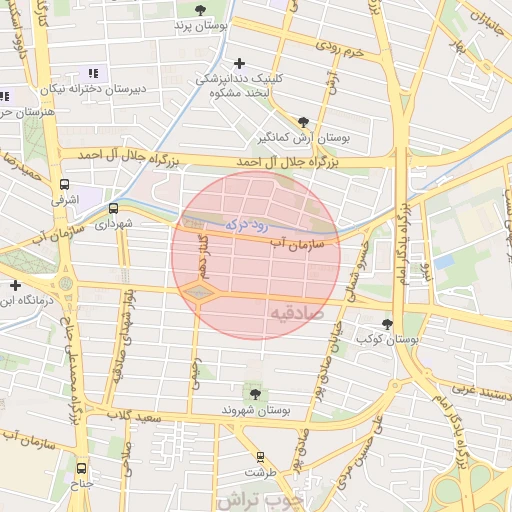Select the Shahrdari bus stop icon

click(x=113, y=209)
